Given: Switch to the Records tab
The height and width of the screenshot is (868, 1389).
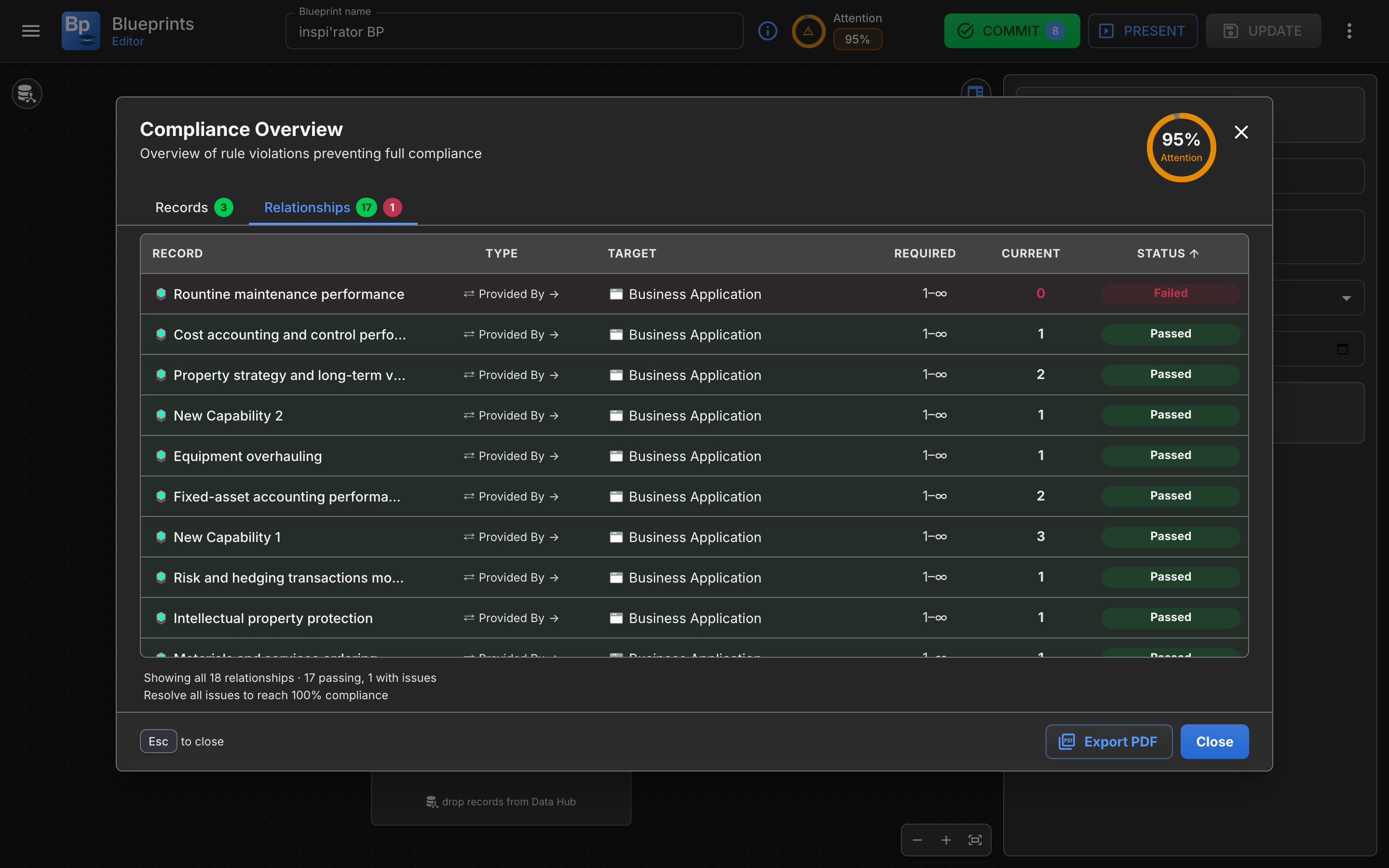Looking at the screenshot, I should pyautogui.click(x=193, y=207).
